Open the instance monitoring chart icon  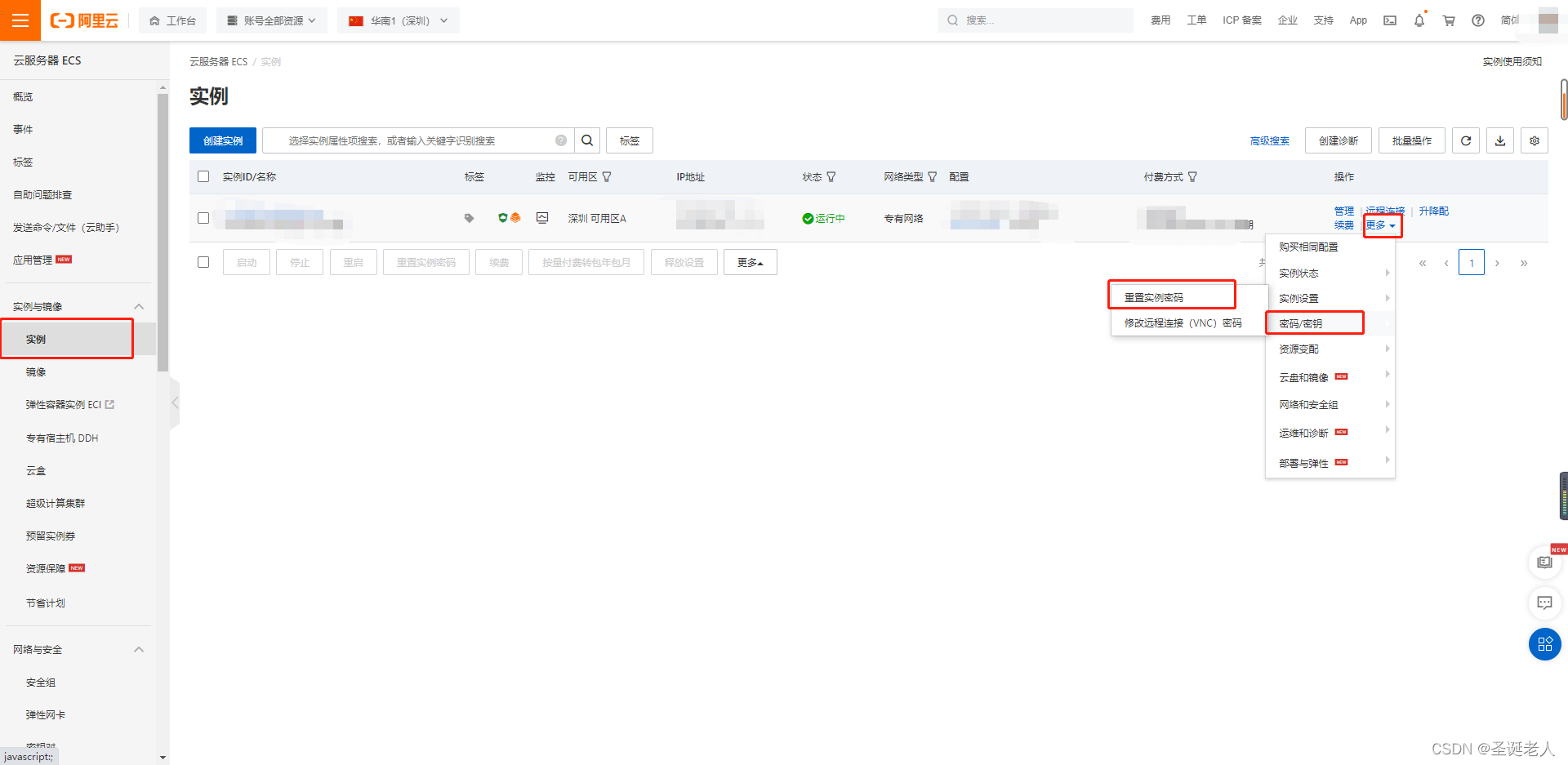pos(542,217)
